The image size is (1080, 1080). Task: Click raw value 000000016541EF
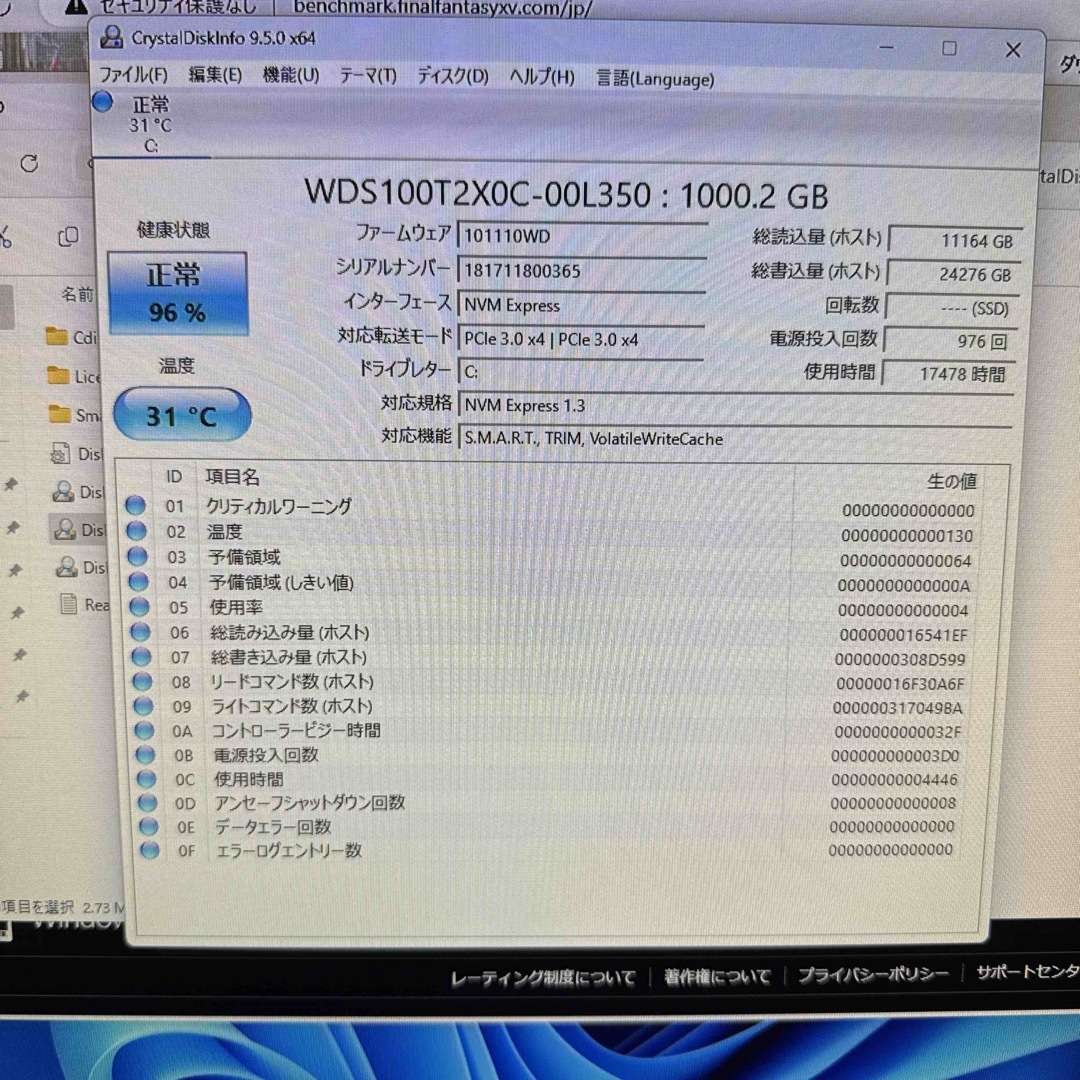tap(903, 635)
